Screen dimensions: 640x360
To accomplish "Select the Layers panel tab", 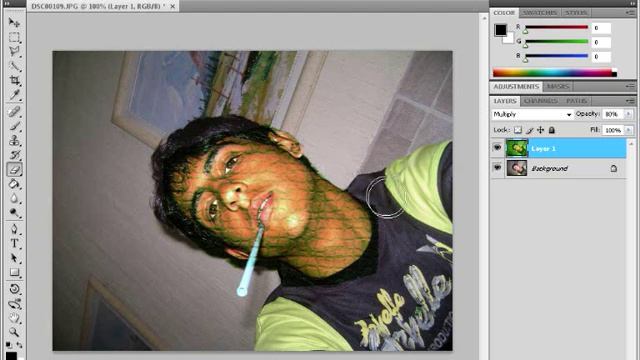I will coord(505,101).
